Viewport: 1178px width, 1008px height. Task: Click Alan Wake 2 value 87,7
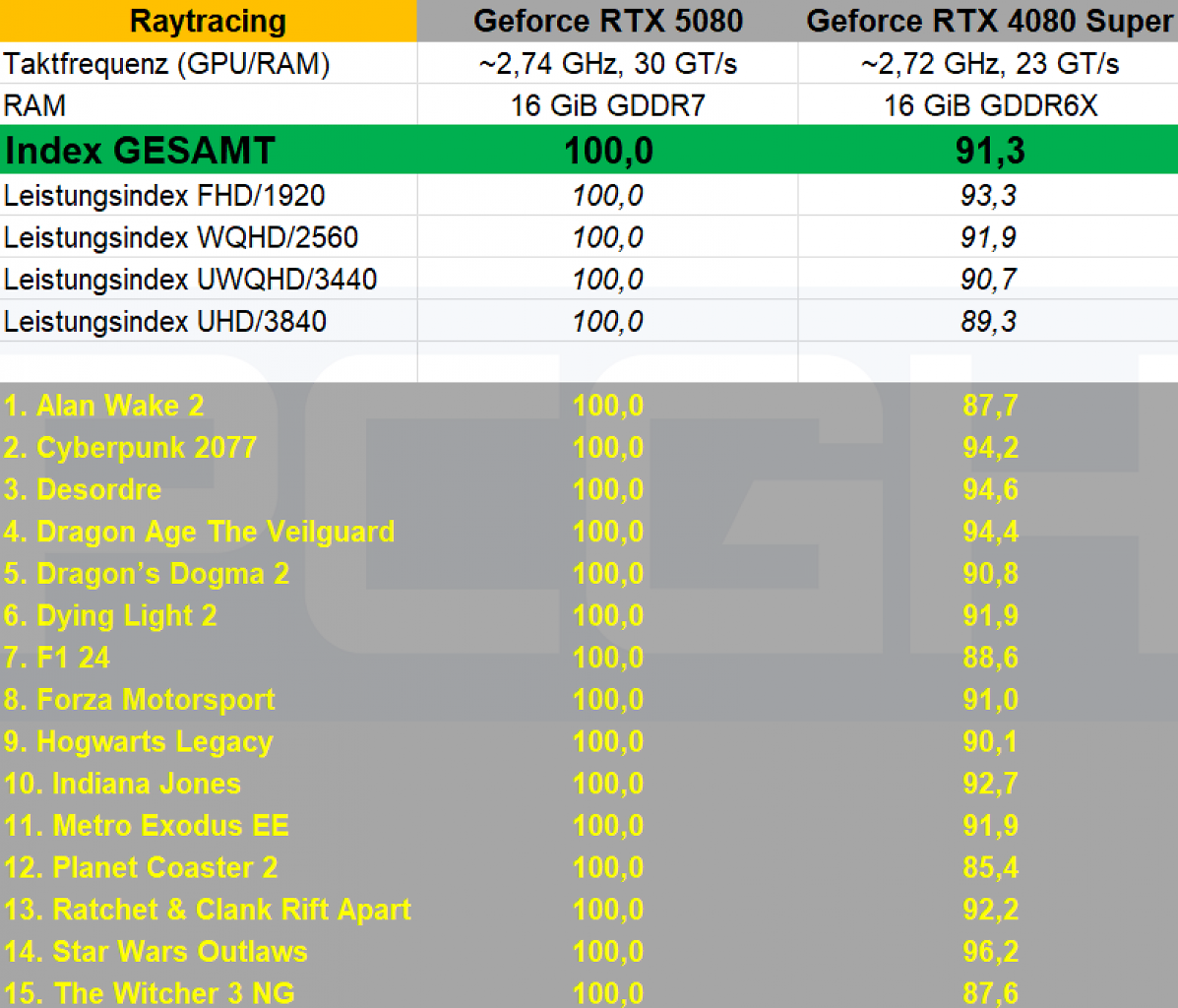click(x=990, y=406)
